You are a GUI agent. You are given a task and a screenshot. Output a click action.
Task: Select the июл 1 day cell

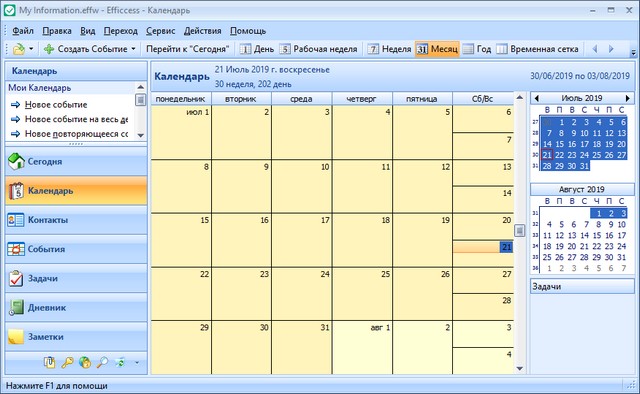181,132
